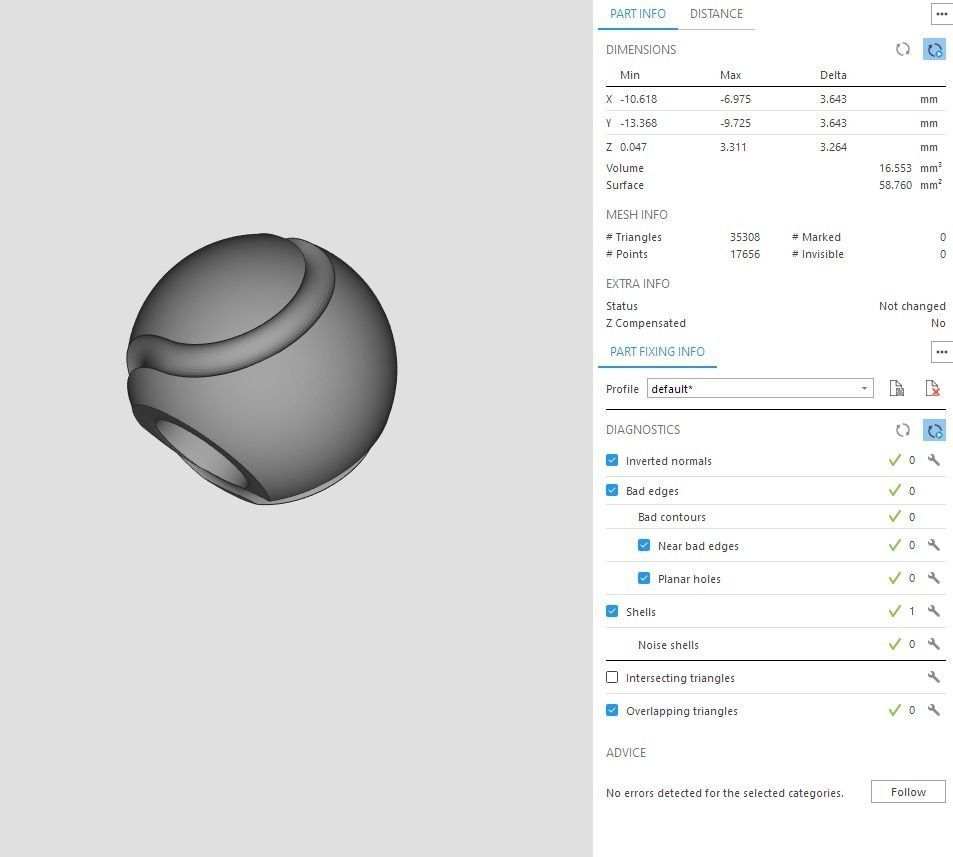
Task: Enable the Intersecting triangles checkbox
Action: (612, 677)
